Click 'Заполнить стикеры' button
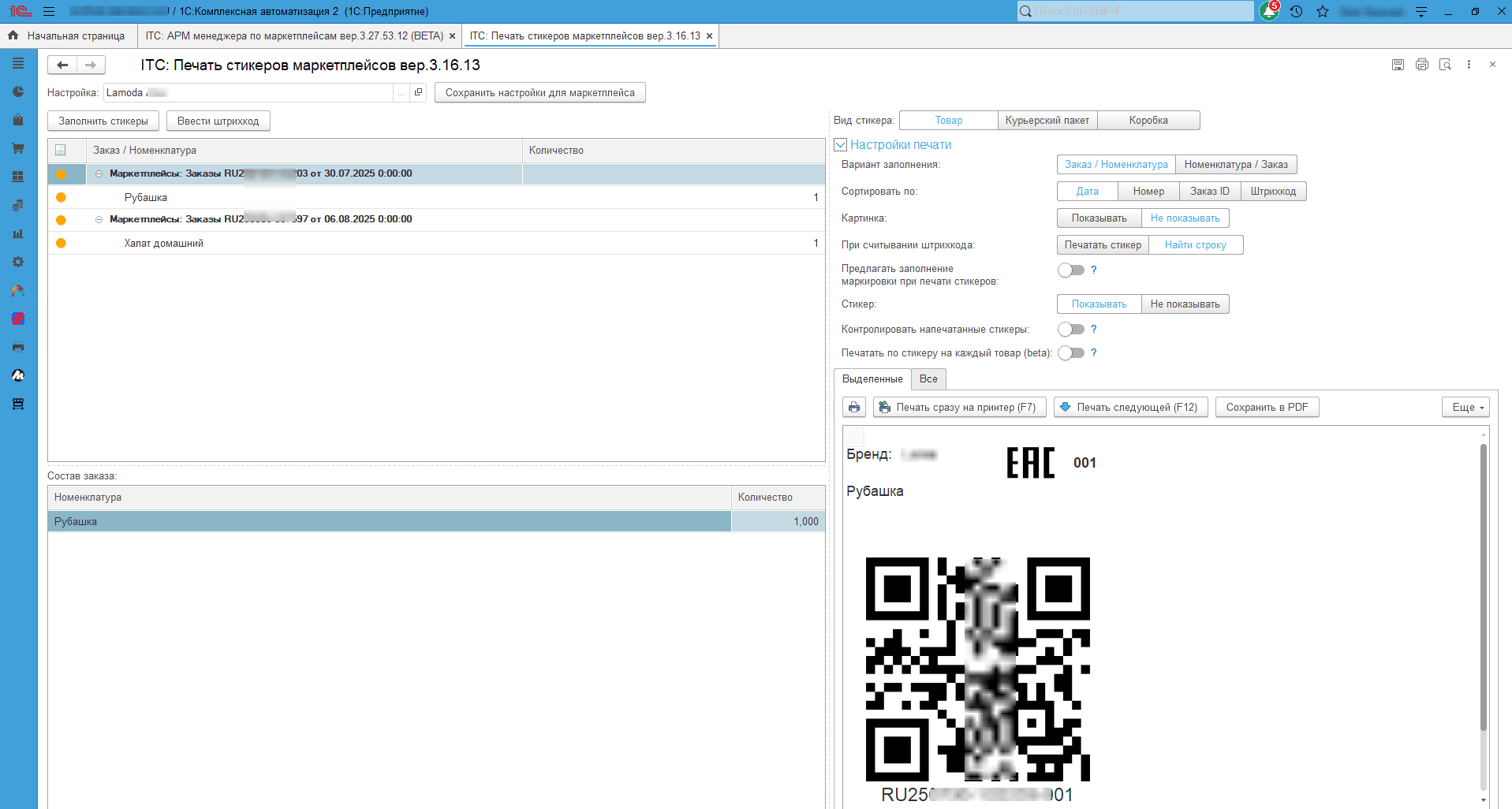The width and height of the screenshot is (1512, 809). point(103,121)
